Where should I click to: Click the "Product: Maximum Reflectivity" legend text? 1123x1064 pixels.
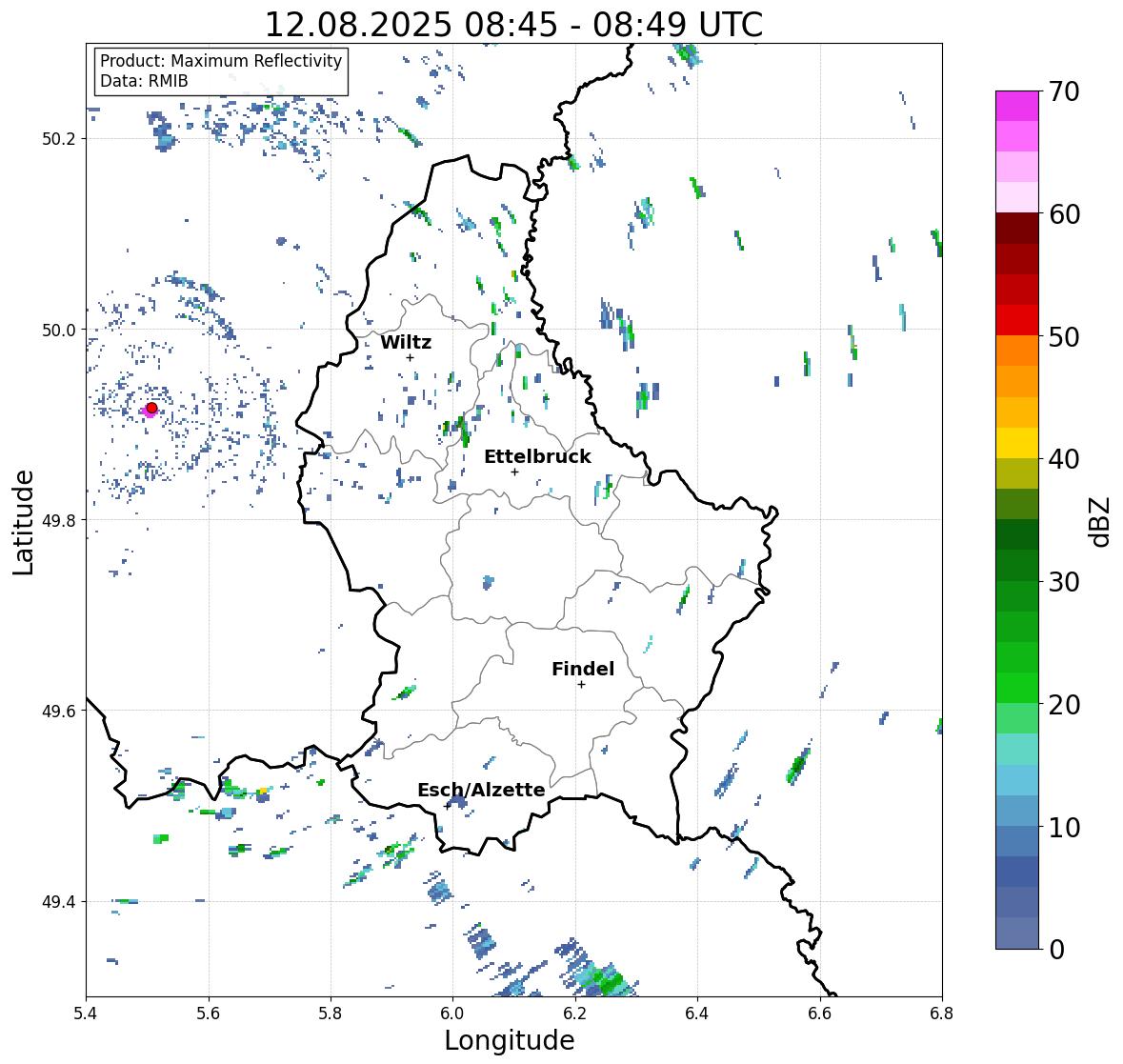221,61
